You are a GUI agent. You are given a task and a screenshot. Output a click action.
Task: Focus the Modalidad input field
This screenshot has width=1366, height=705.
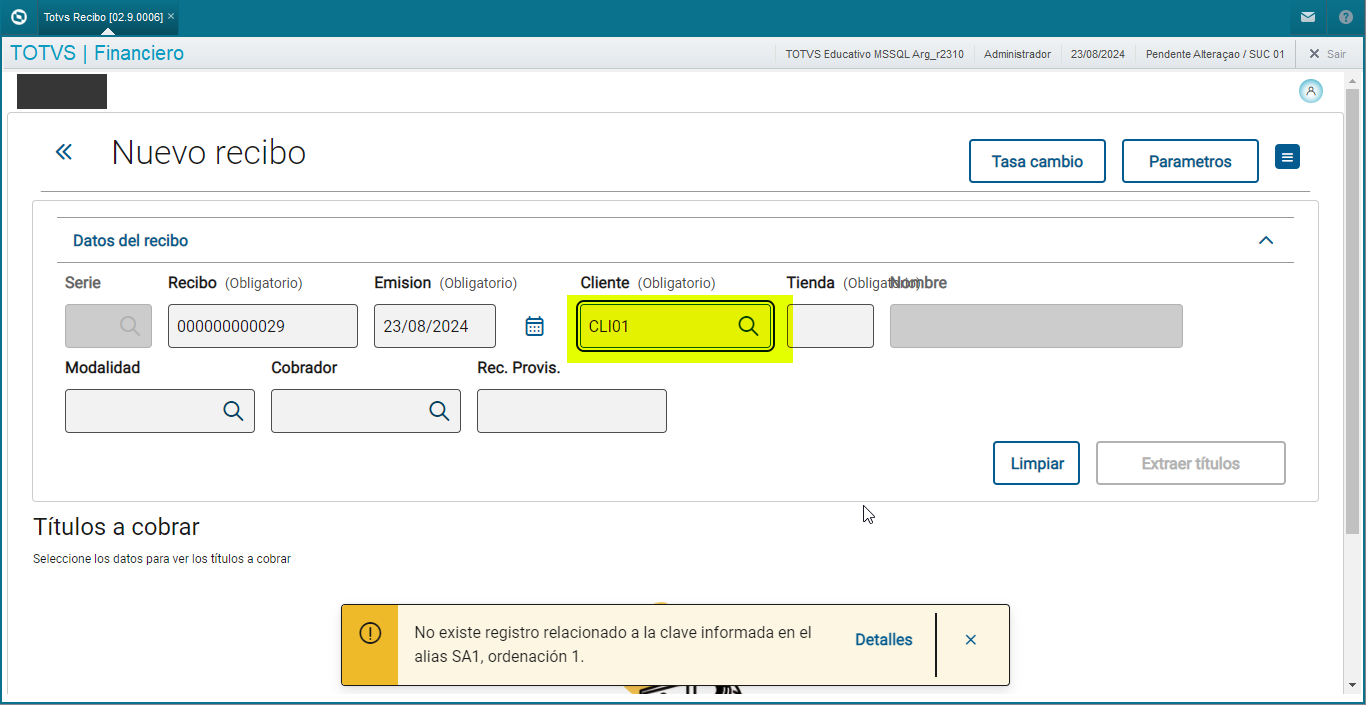pyautogui.click(x=160, y=411)
